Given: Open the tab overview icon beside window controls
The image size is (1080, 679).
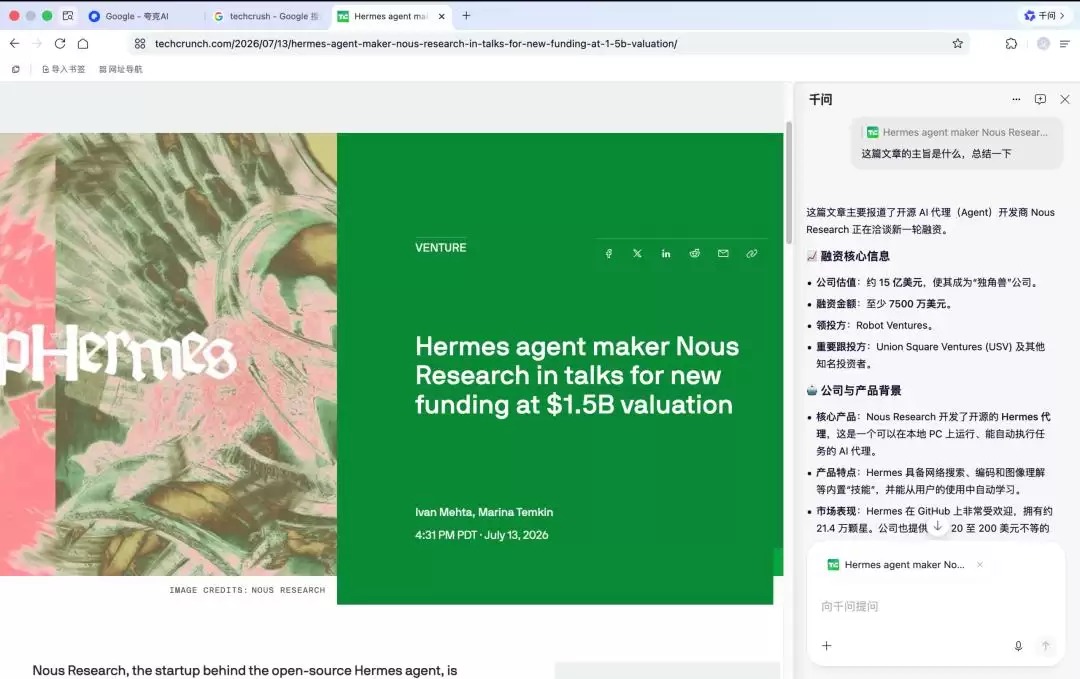Looking at the screenshot, I should tap(68, 15).
